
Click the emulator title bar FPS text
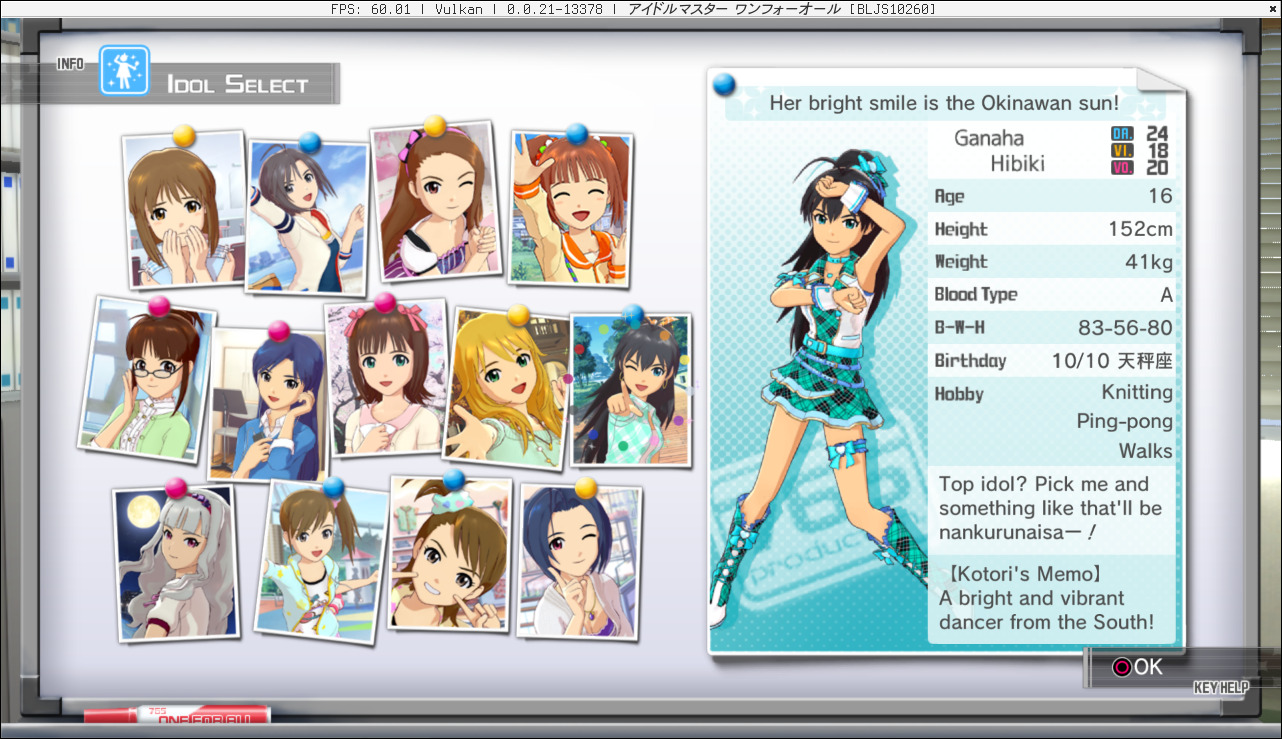(x=372, y=9)
